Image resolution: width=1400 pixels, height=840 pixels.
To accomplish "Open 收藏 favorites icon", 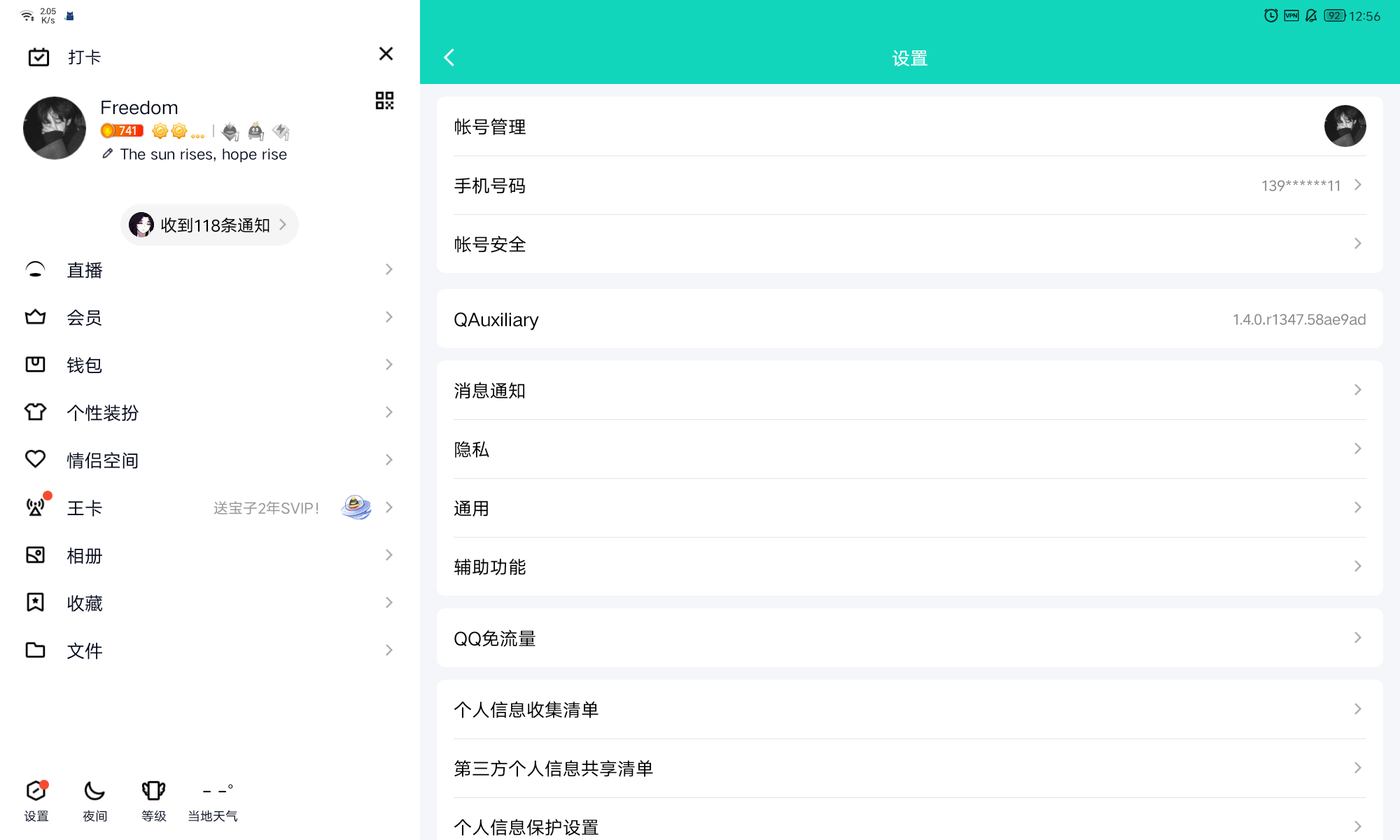I will (x=36, y=603).
